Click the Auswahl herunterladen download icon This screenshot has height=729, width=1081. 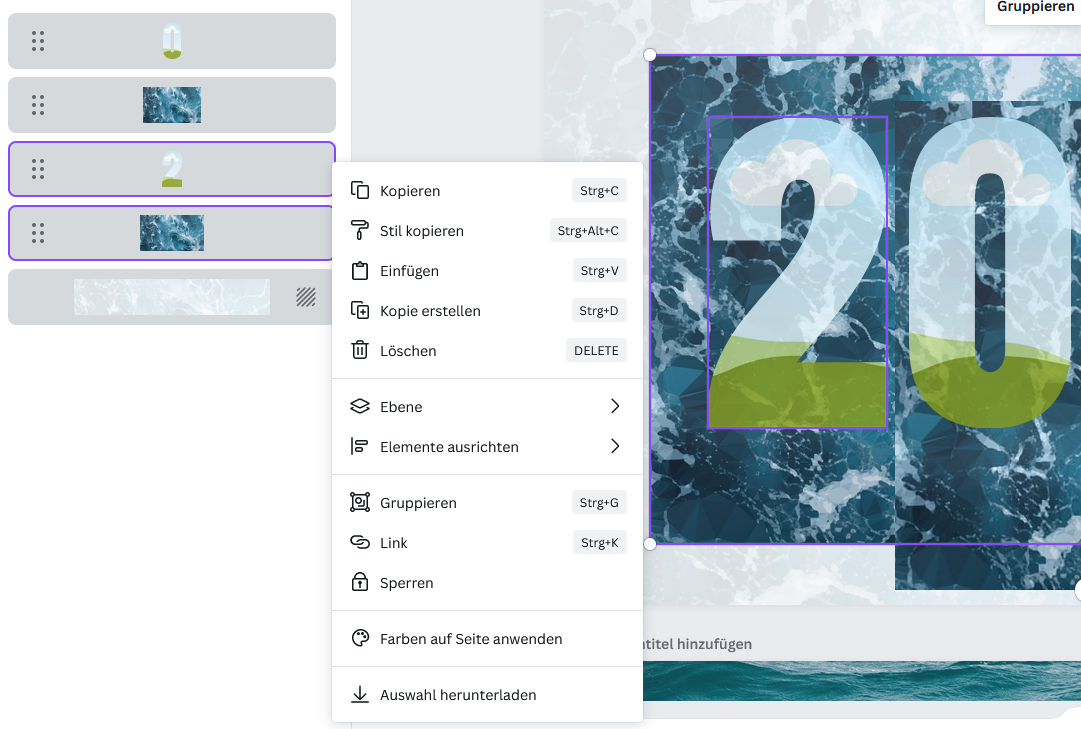tap(360, 695)
